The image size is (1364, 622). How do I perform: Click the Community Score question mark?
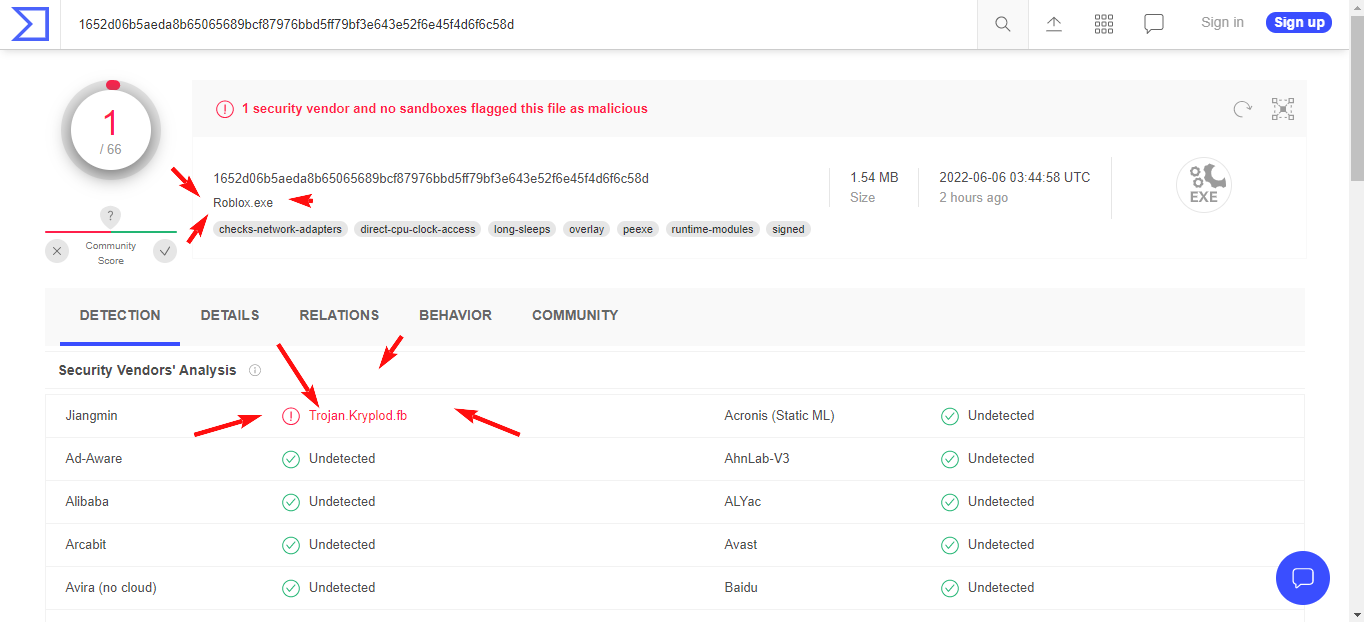coord(110,216)
